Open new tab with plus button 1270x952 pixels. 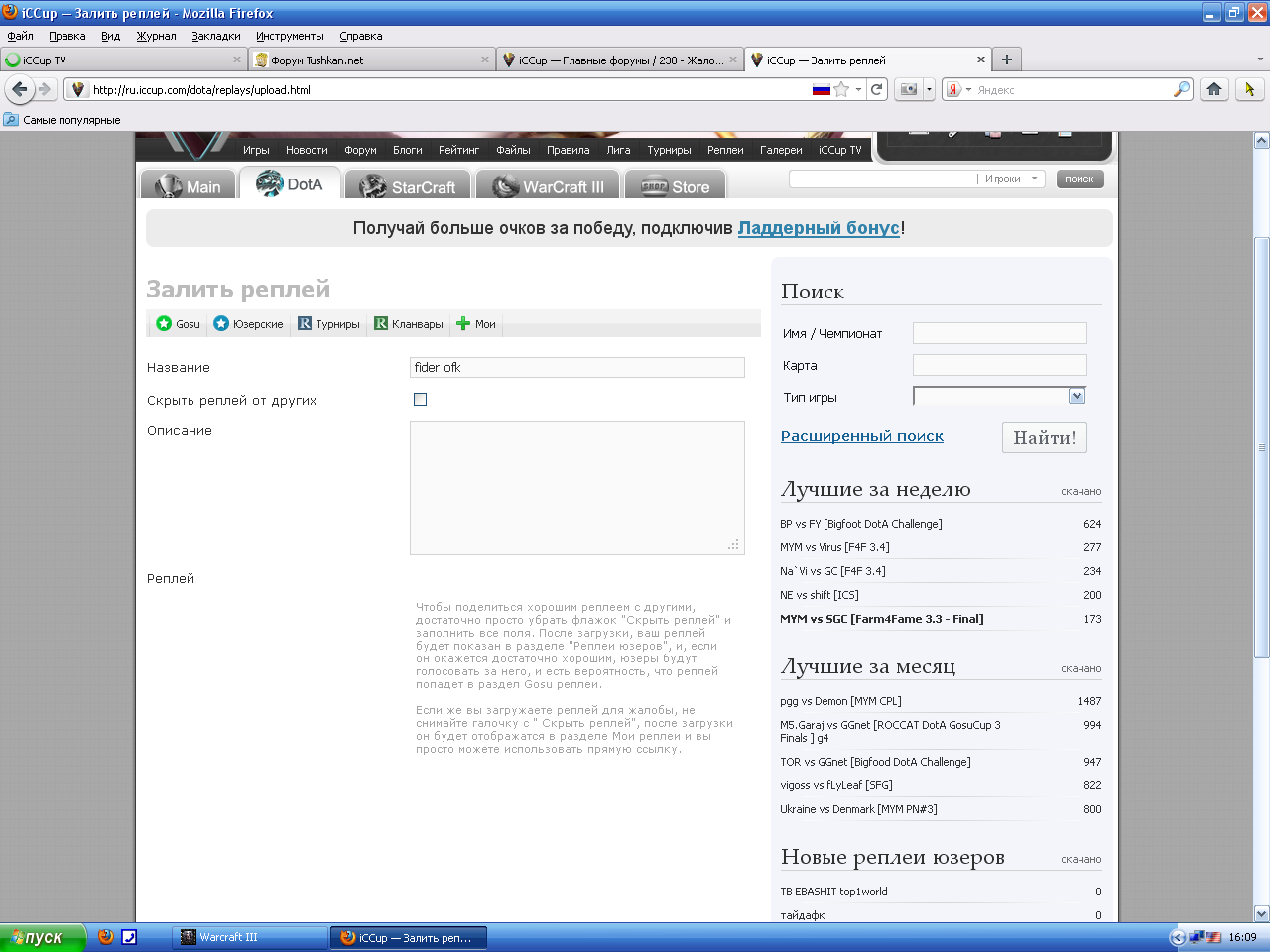tap(1007, 59)
